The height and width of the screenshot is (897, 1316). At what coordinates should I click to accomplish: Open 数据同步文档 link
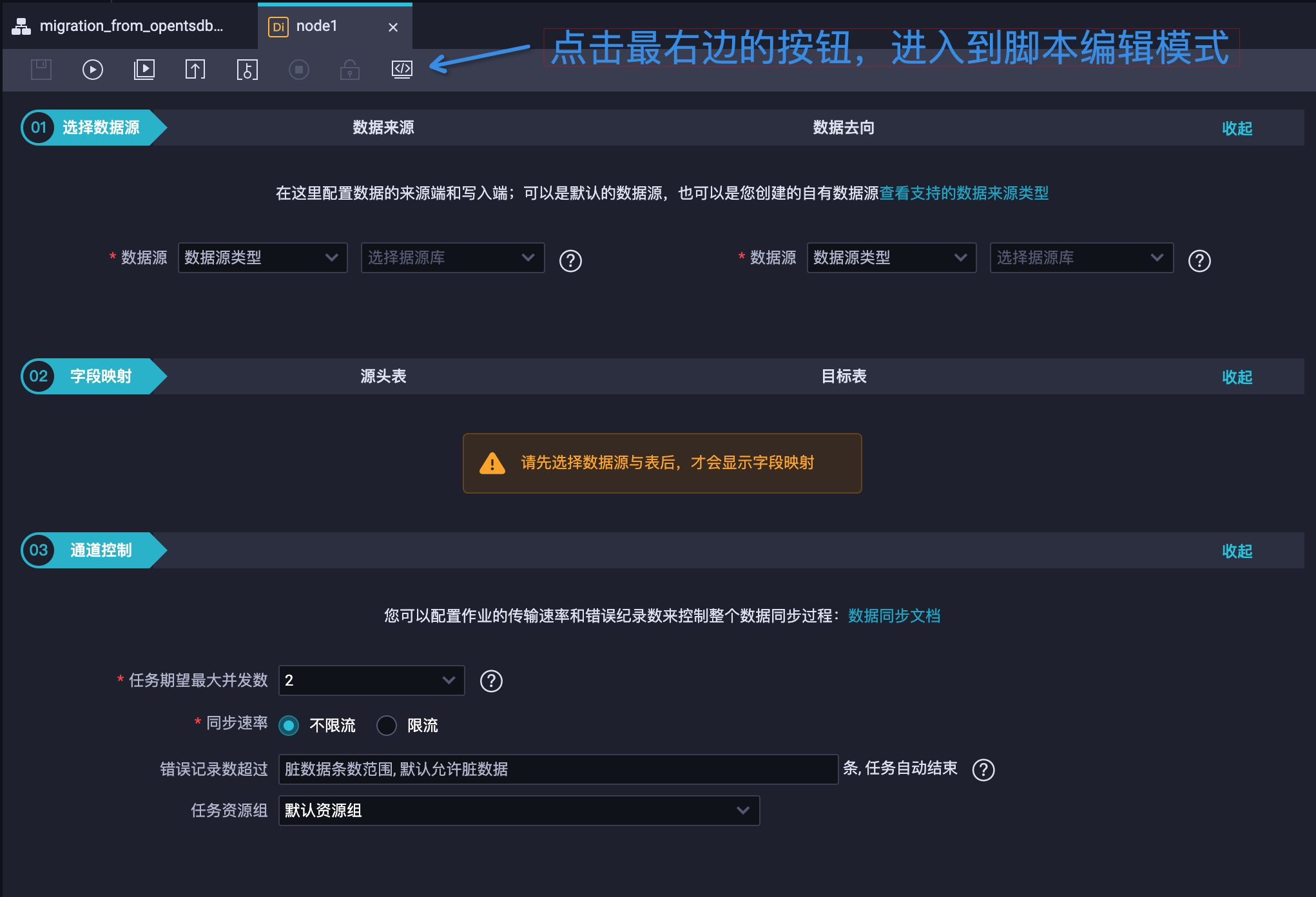point(895,616)
